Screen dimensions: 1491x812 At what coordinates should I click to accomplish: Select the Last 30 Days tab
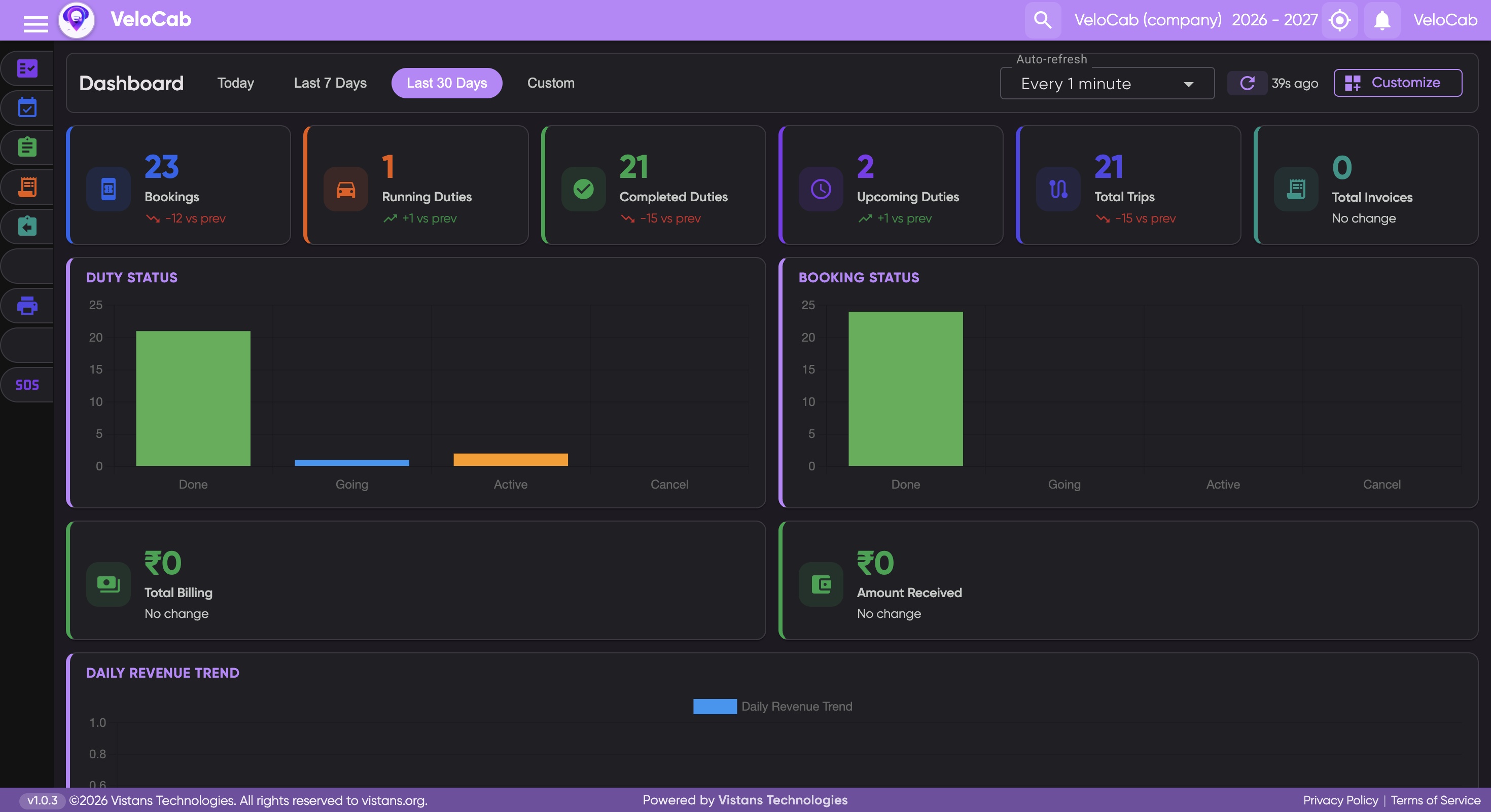(x=446, y=83)
